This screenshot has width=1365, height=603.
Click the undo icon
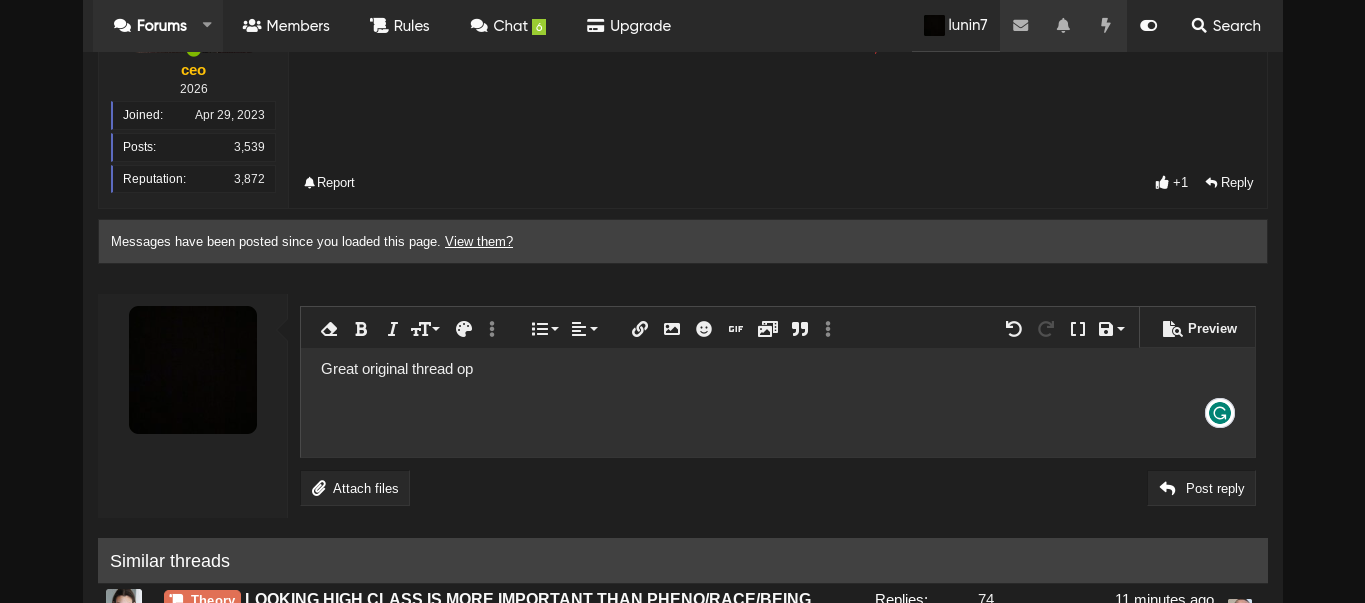[x=1014, y=329]
